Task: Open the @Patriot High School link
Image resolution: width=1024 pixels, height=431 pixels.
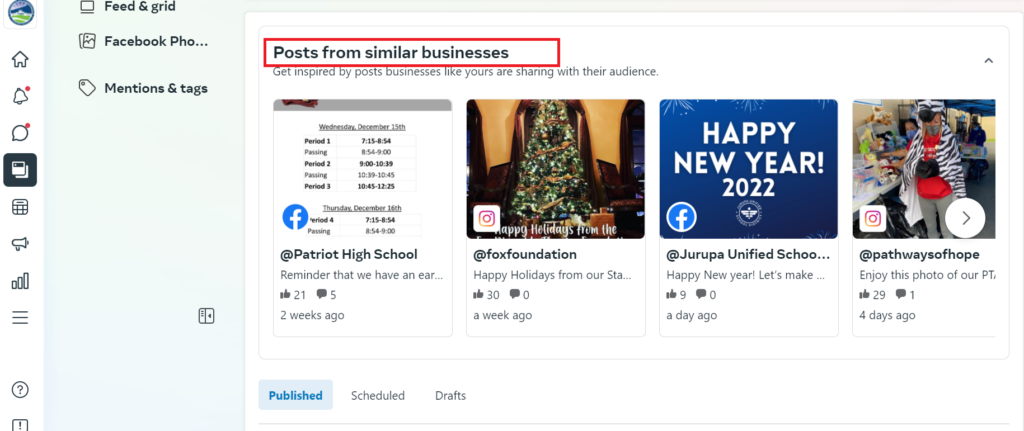Action: click(x=349, y=254)
